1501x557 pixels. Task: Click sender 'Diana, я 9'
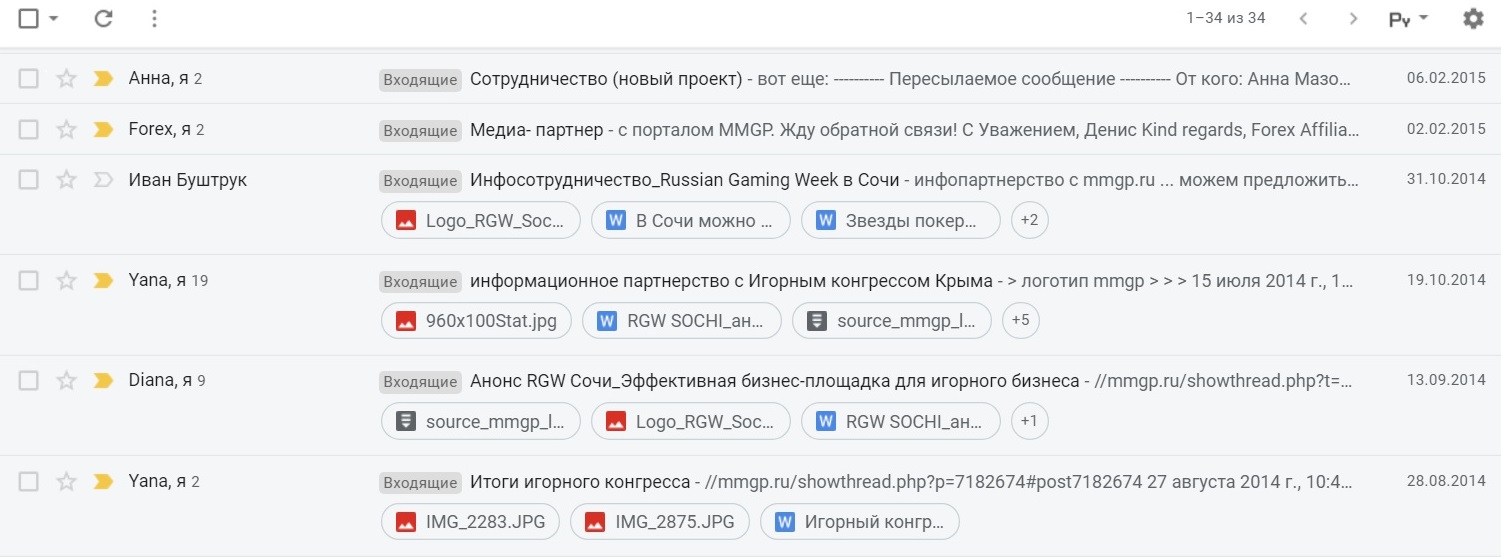167,380
